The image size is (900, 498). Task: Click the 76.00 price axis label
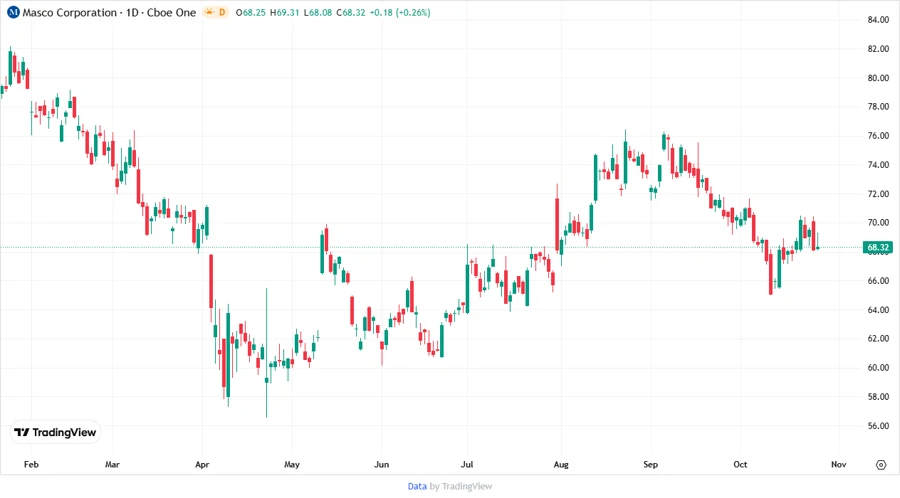pyautogui.click(x=878, y=136)
